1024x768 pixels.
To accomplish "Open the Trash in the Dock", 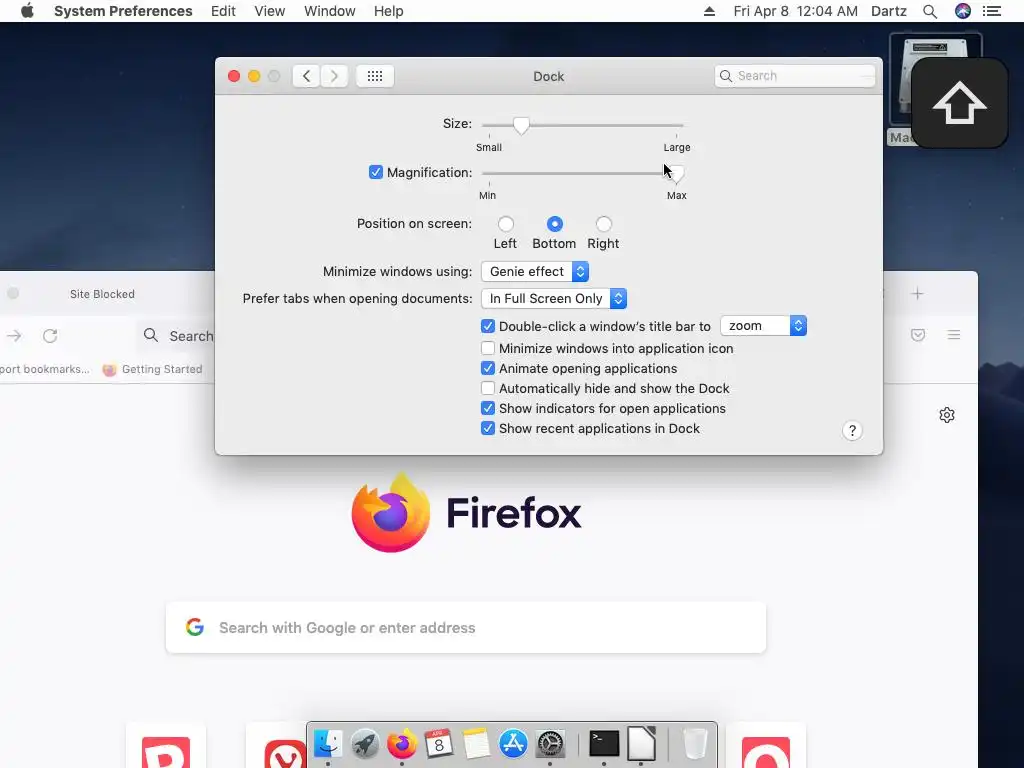I will pyautogui.click(x=695, y=744).
